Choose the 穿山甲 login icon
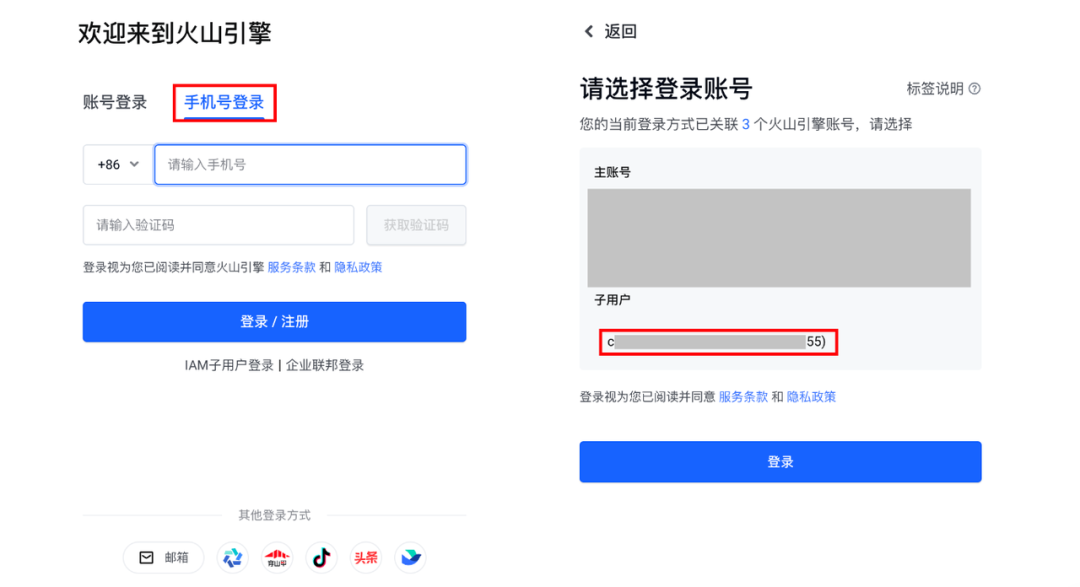Screen dimensions: 1080x587 point(277,557)
